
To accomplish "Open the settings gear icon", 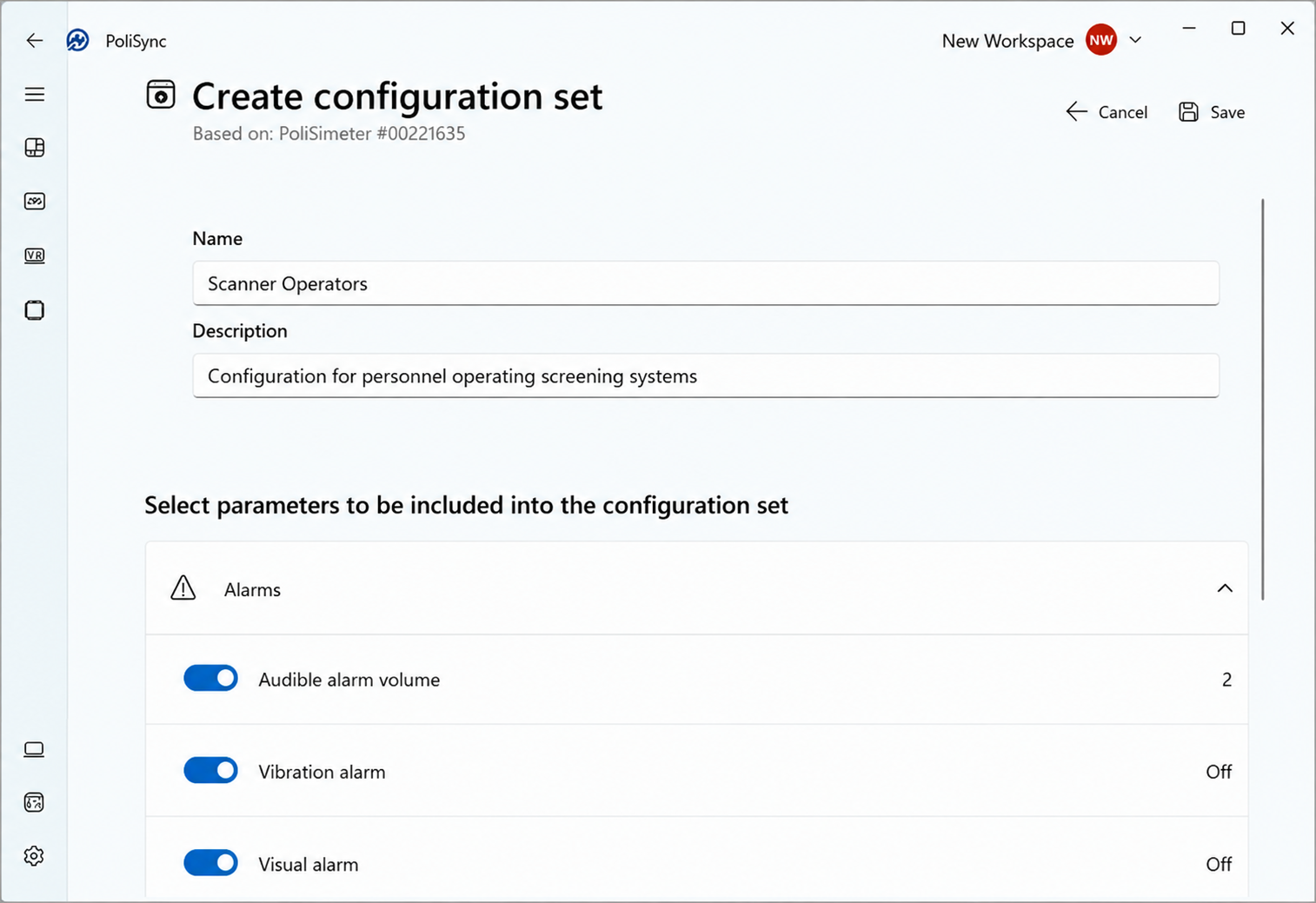I will [34, 856].
